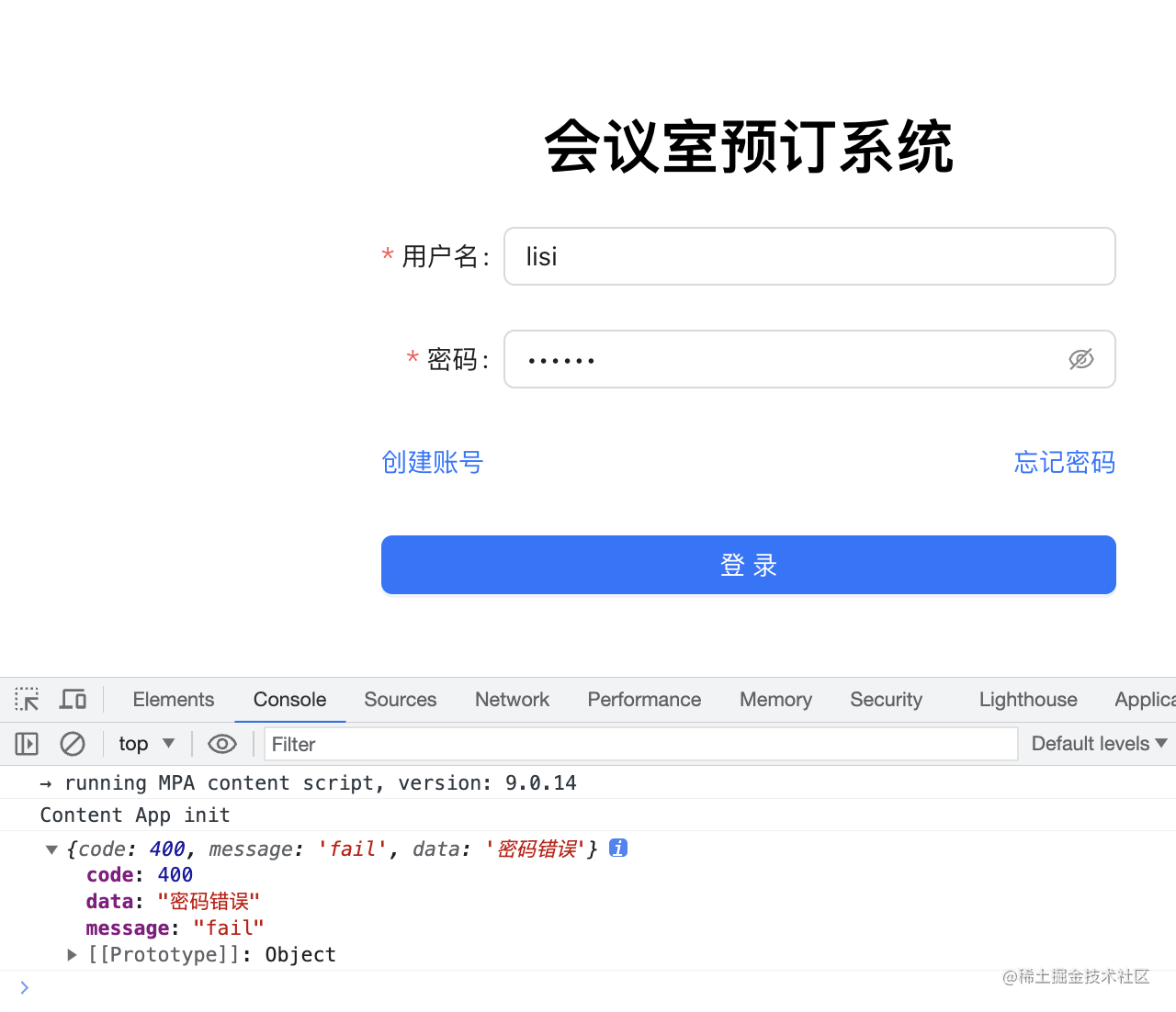Focus the 用户名 input containing lisi

point(809,256)
